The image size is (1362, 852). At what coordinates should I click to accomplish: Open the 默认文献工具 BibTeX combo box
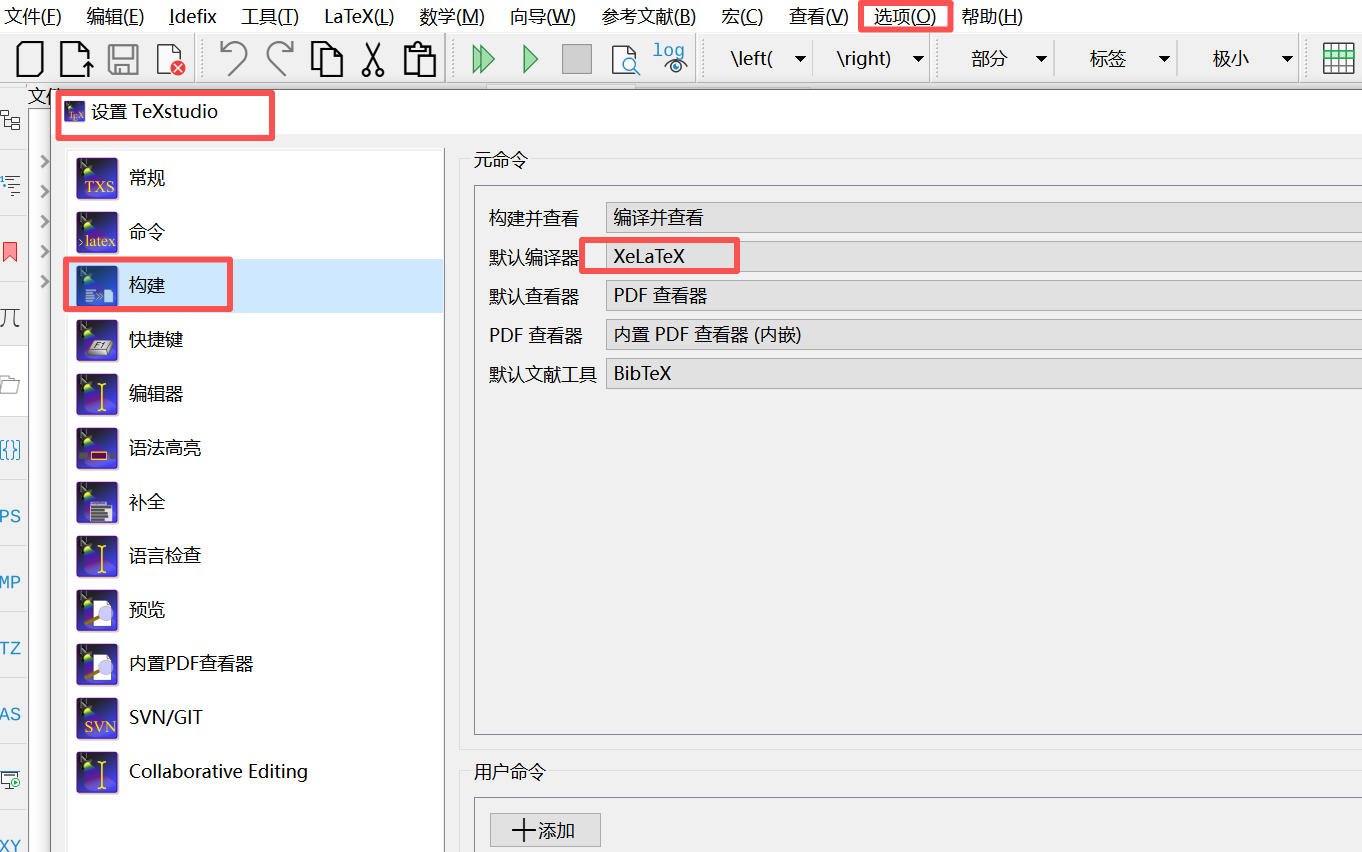[984, 374]
